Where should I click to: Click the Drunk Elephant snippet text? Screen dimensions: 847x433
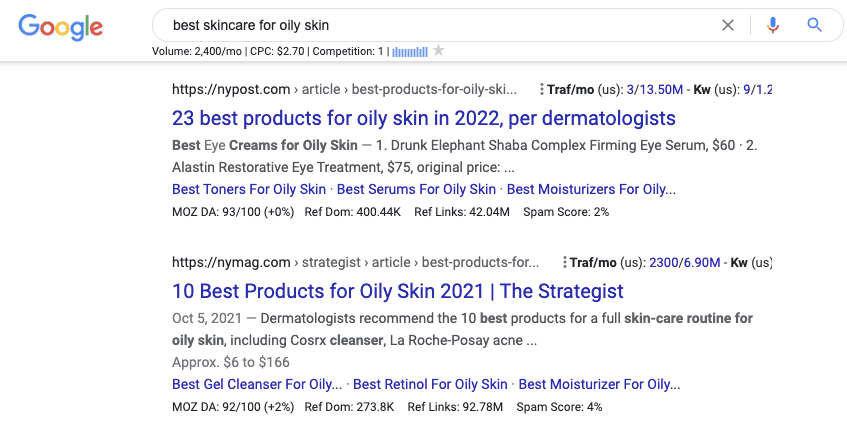pyautogui.click(x=465, y=157)
